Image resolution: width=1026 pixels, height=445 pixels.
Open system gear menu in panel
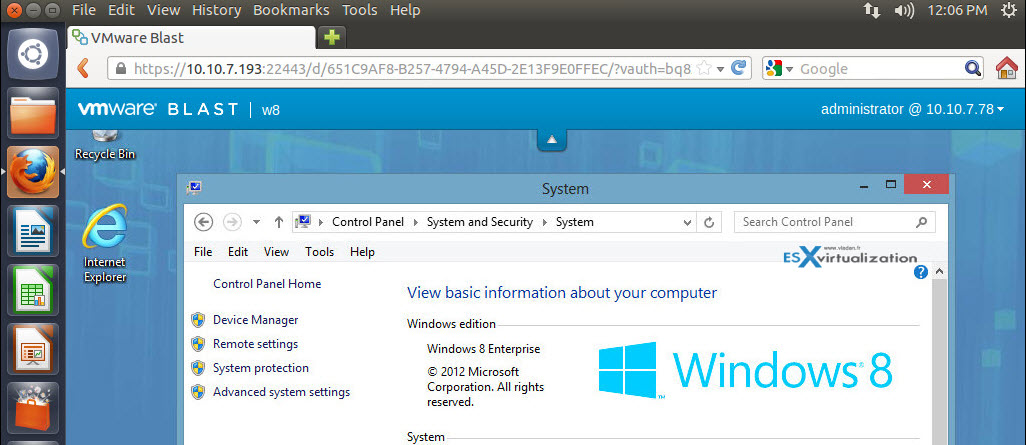1008,10
